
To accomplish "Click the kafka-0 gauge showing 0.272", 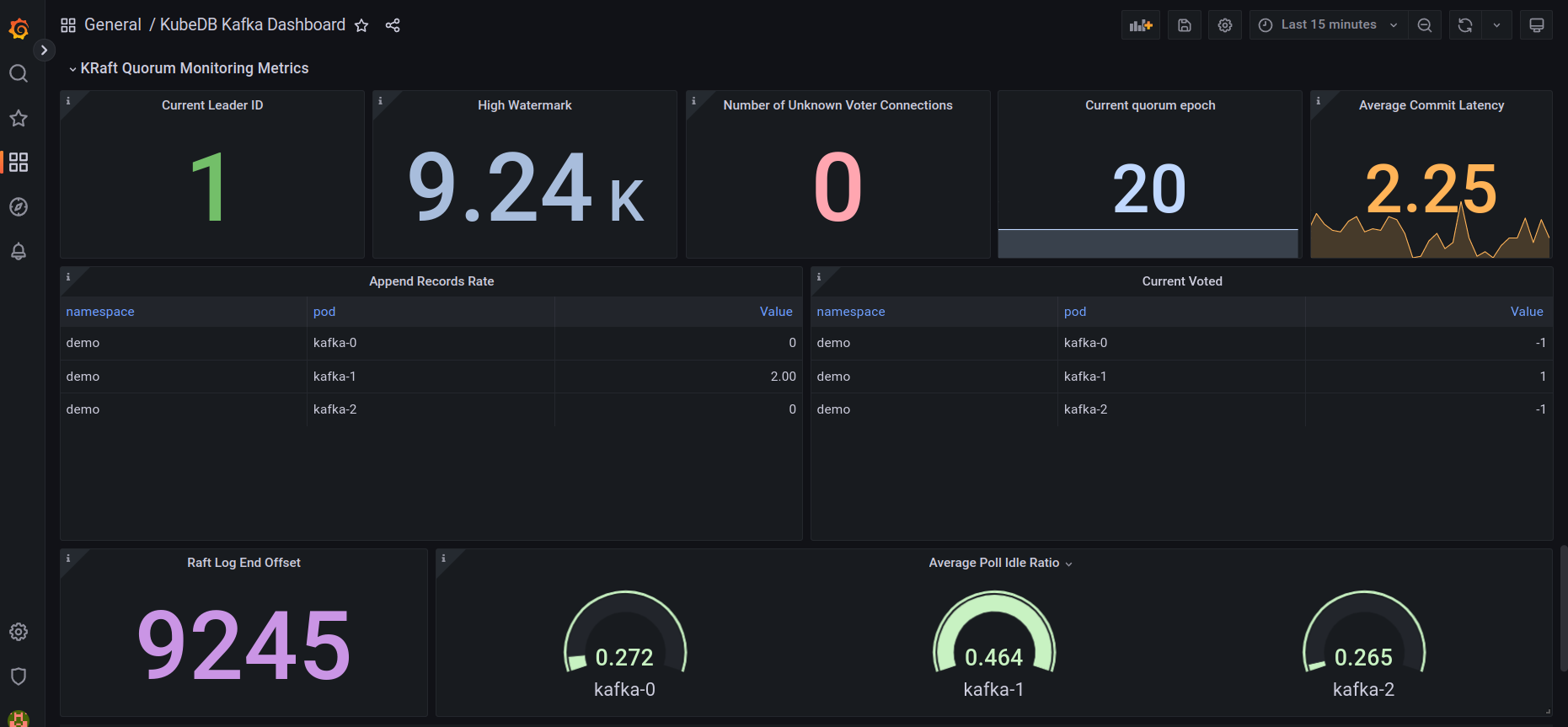I will point(624,633).
